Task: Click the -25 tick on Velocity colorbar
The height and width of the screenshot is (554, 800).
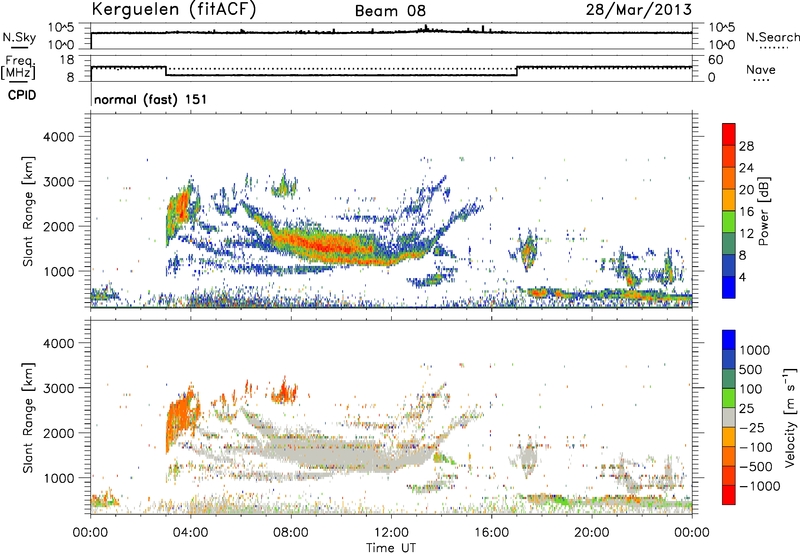Action: coord(752,427)
